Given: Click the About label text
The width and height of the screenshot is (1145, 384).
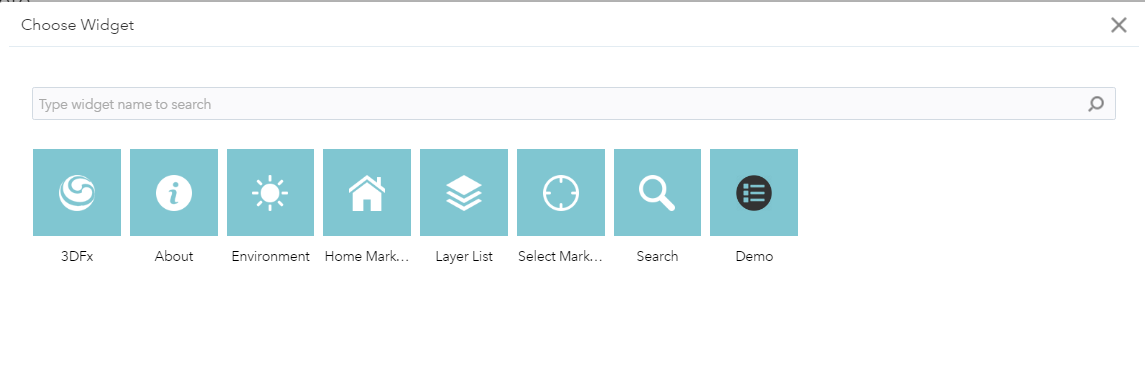Looking at the screenshot, I should [x=174, y=256].
